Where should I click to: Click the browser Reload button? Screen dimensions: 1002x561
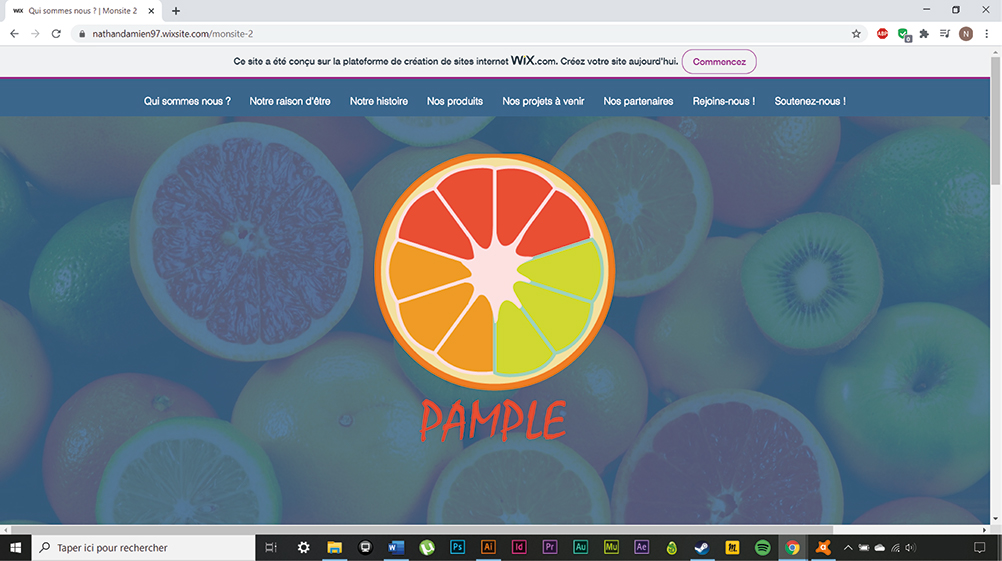(56, 33)
